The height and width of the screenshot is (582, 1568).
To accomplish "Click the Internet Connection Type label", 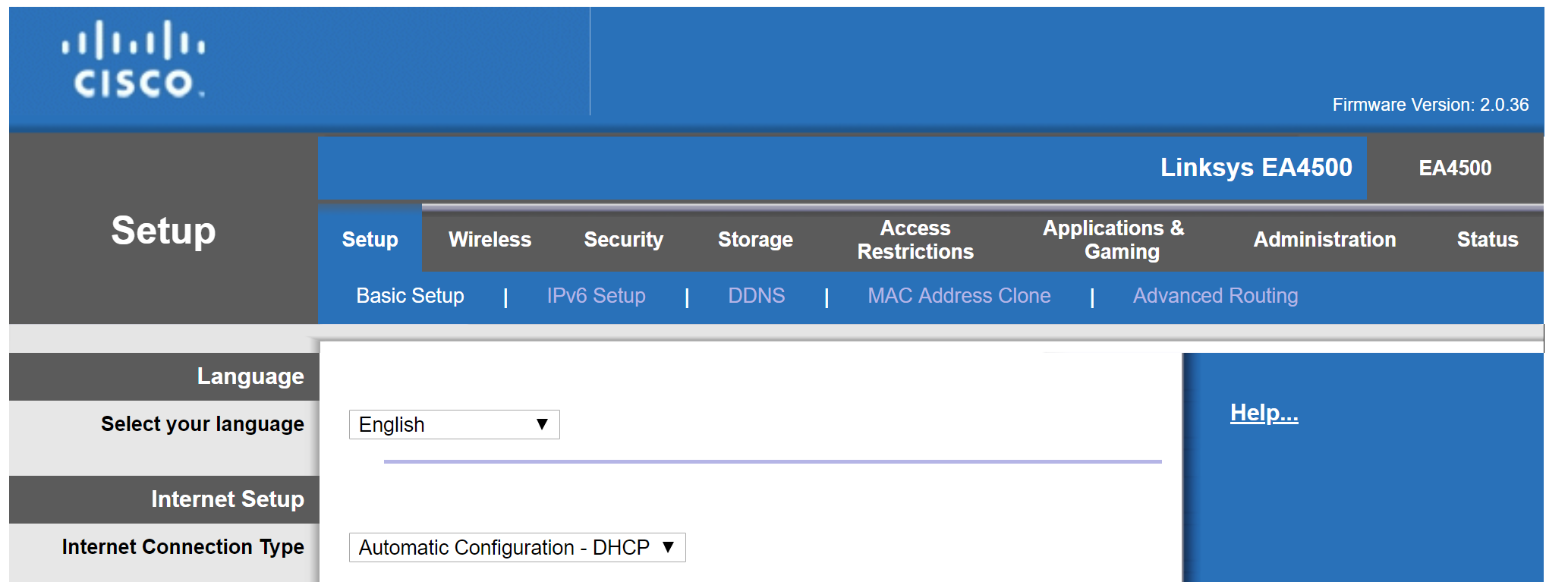I will coord(183,547).
